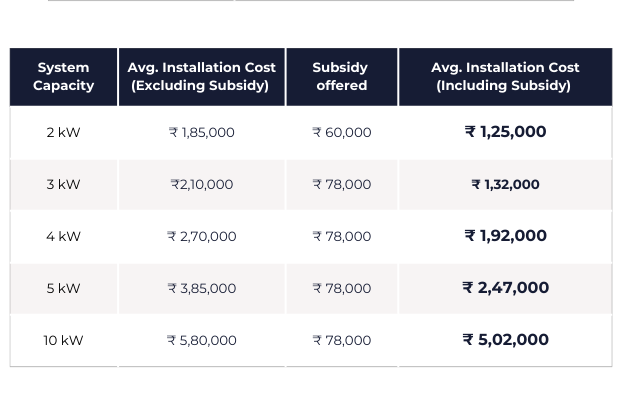Click the bold ₹ 1,32,000 final cost
The width and height of the screenshot is (622, 409).
pyautogui.click(x=505, y=184)
